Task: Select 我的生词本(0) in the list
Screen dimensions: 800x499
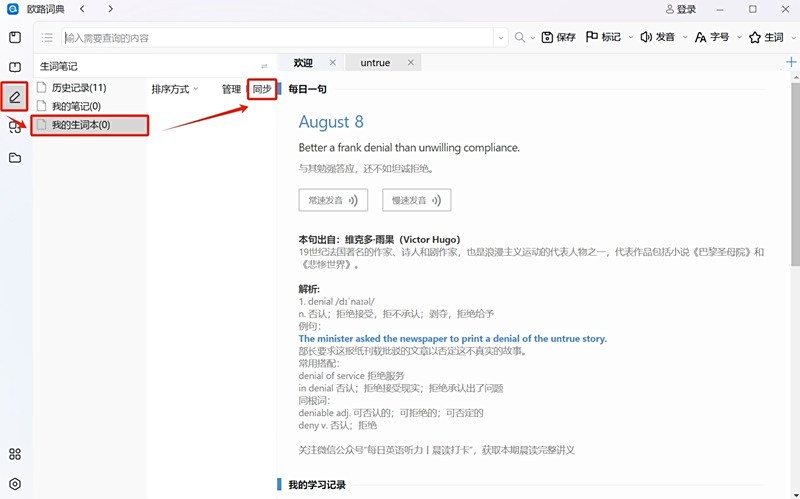Action: 90,125
